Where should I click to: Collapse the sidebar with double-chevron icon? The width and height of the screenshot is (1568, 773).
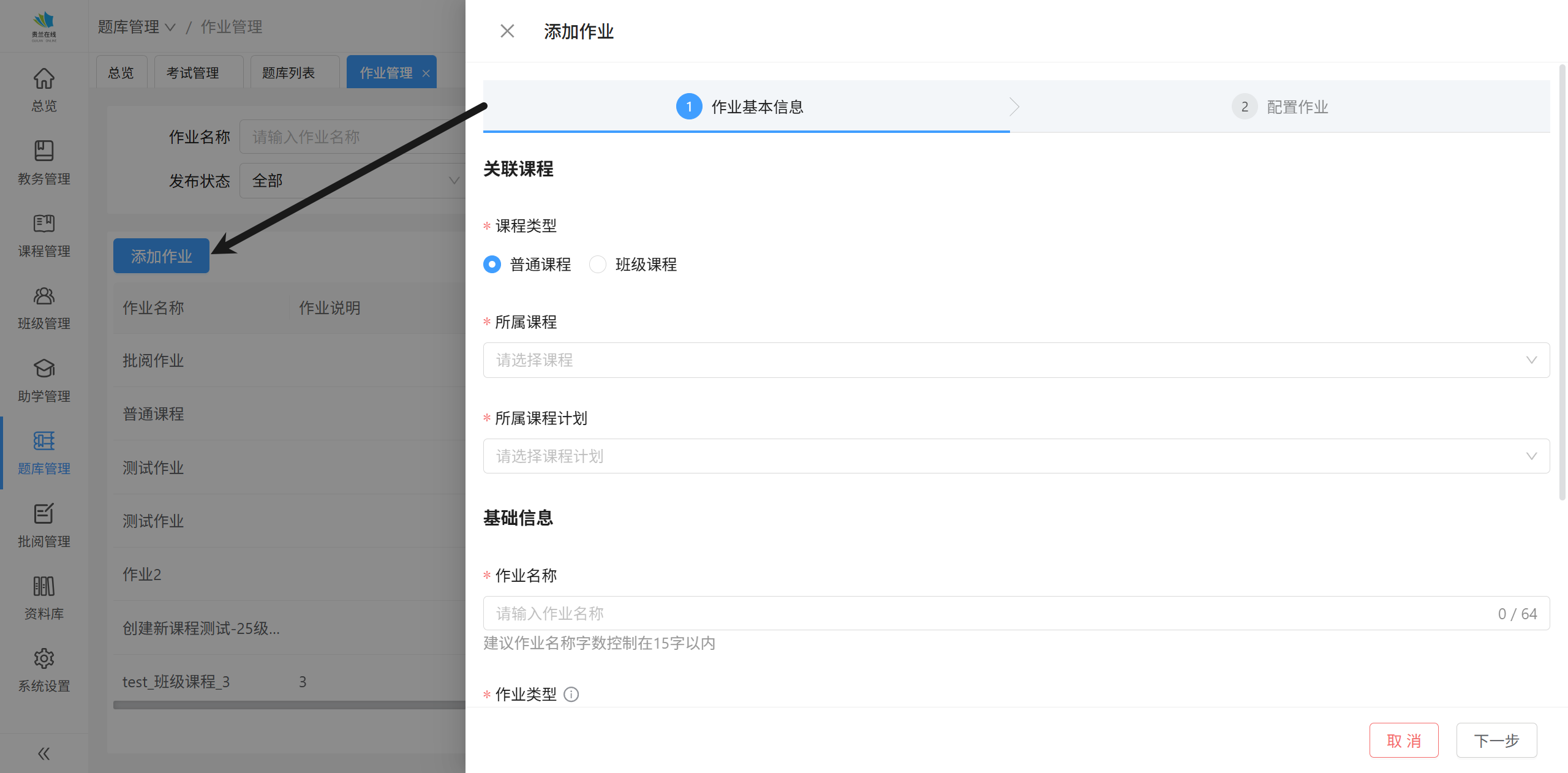(43, 753)
